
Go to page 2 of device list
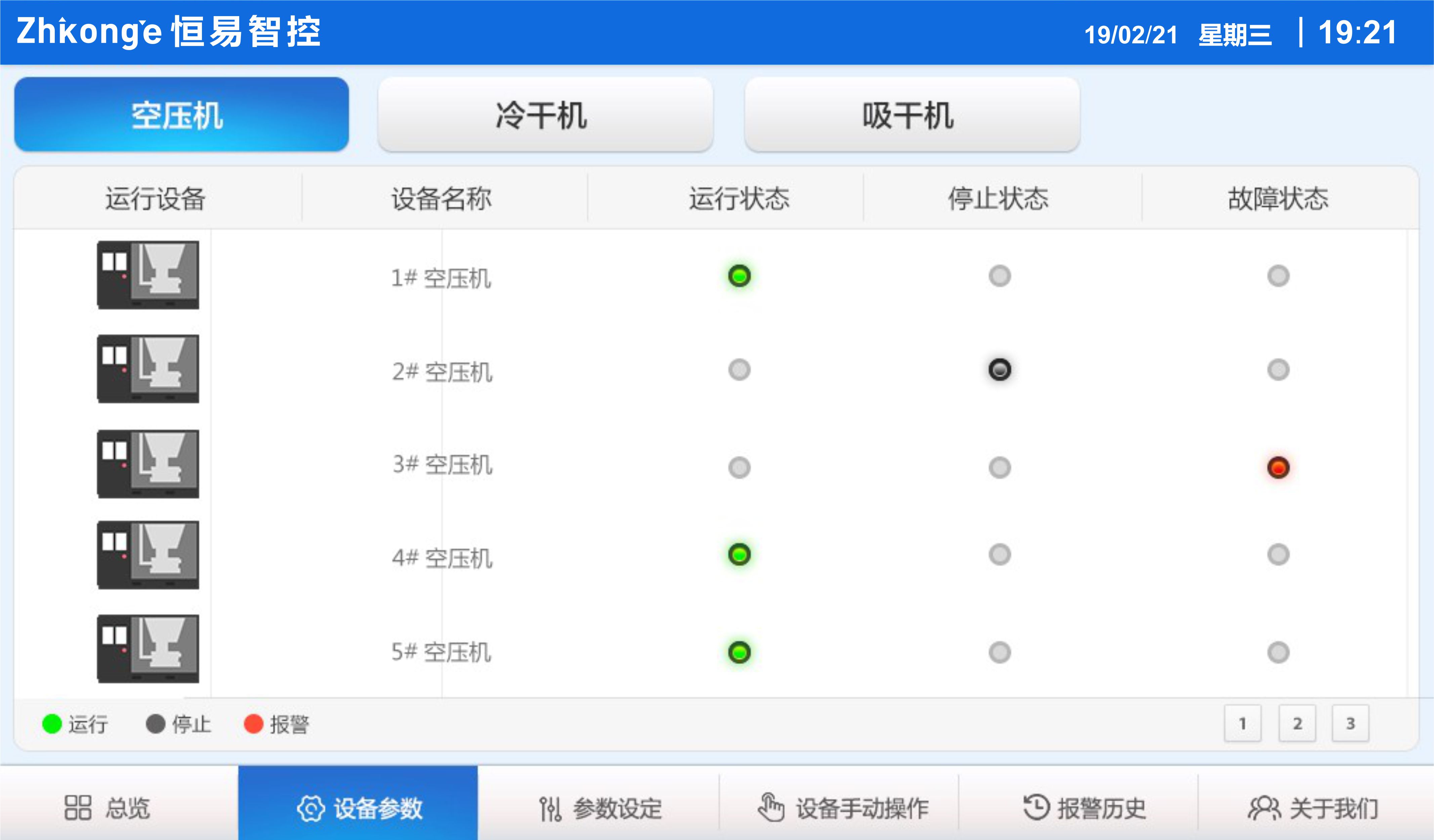[x=1297, y=724]
